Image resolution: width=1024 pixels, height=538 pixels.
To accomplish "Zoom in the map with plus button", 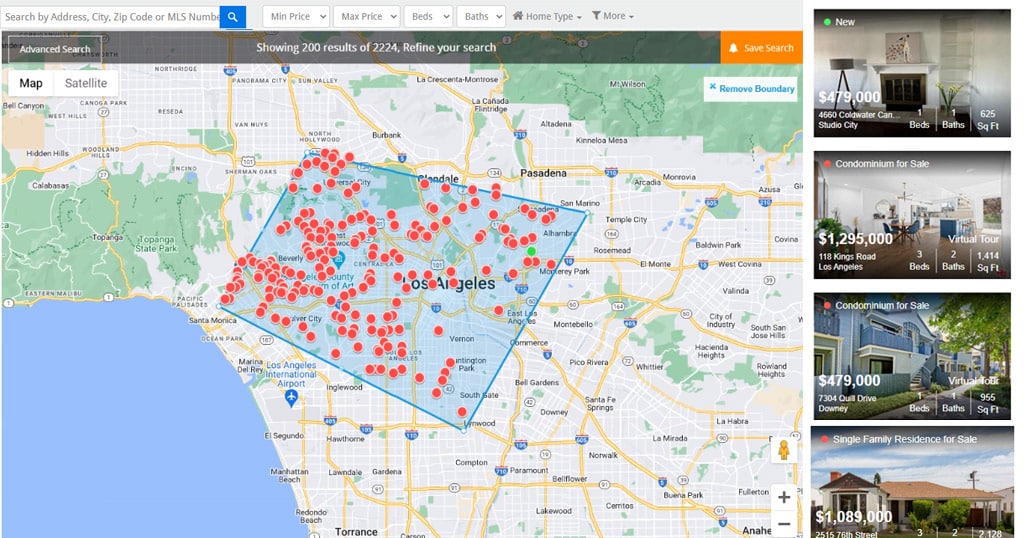I will point(783,497).
